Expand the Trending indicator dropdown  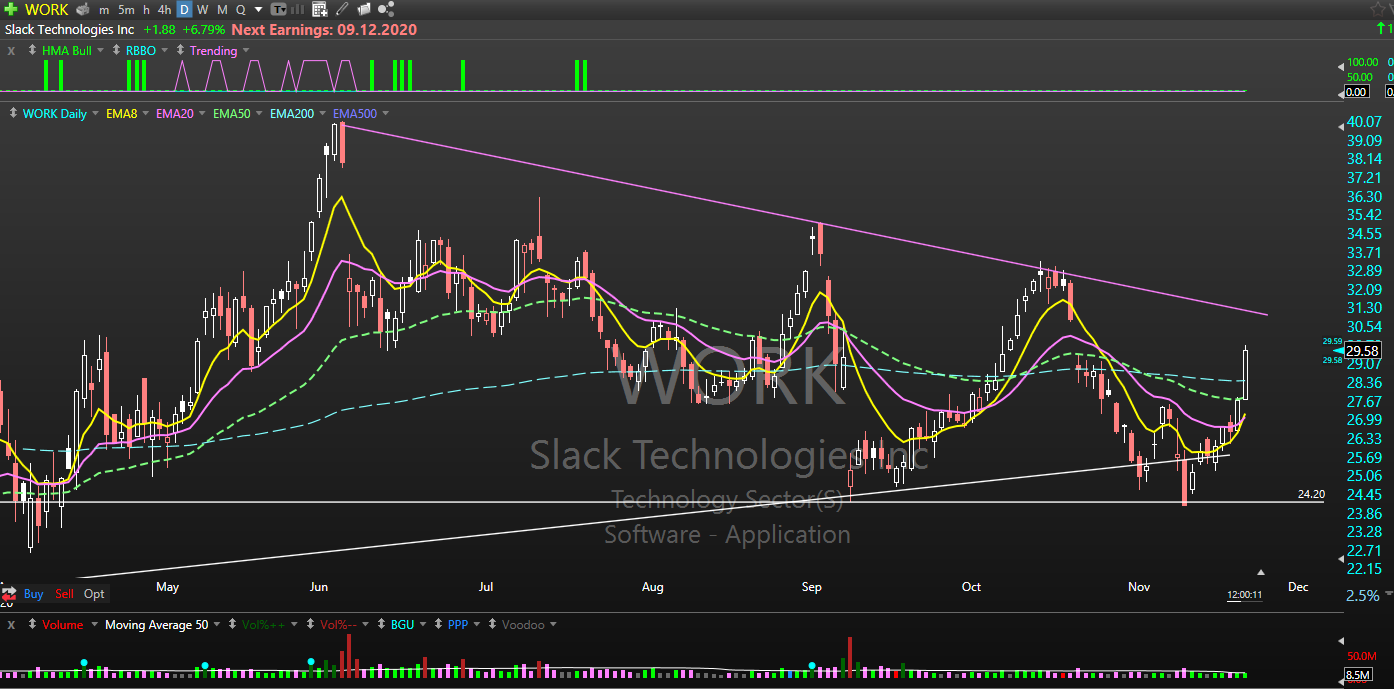[246, 51]
